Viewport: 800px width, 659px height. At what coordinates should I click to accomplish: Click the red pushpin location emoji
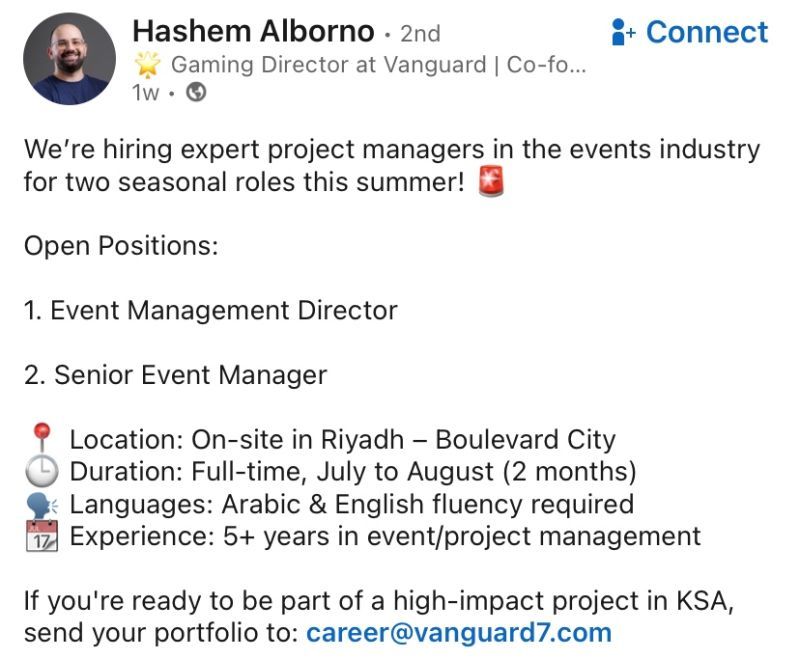tap(41, 438)
